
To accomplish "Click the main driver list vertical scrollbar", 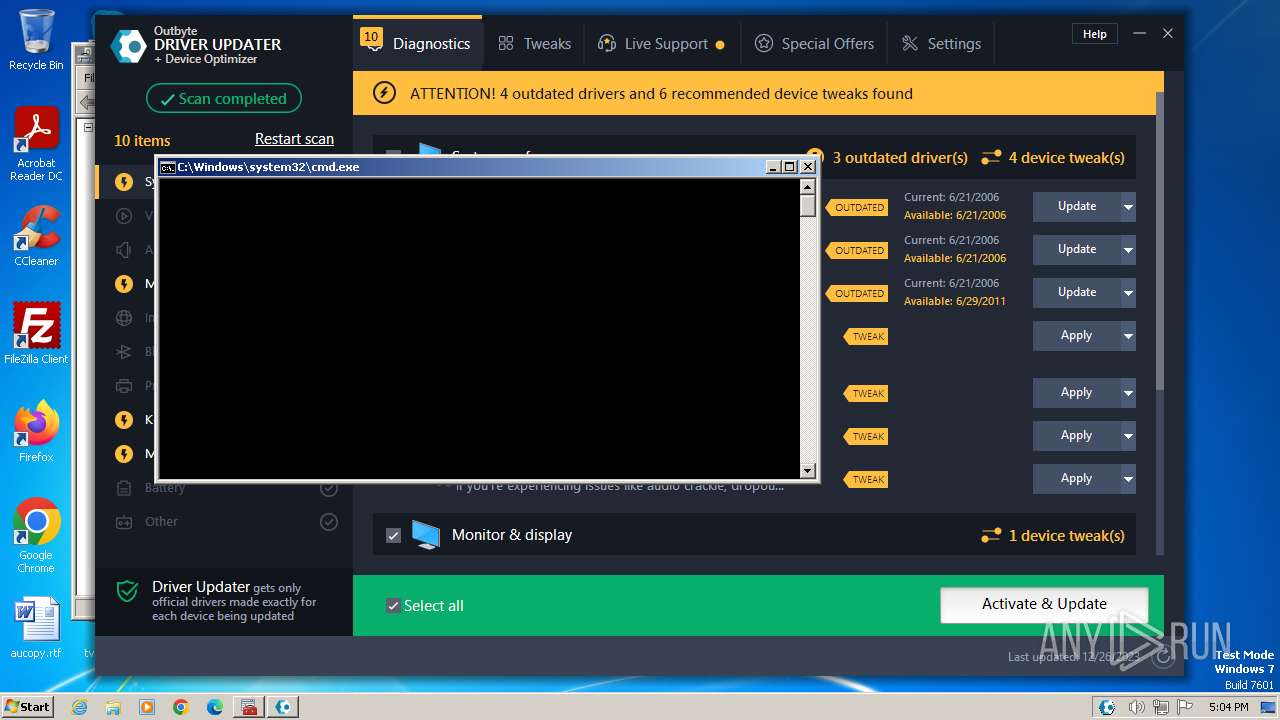I will (1160, 240).
